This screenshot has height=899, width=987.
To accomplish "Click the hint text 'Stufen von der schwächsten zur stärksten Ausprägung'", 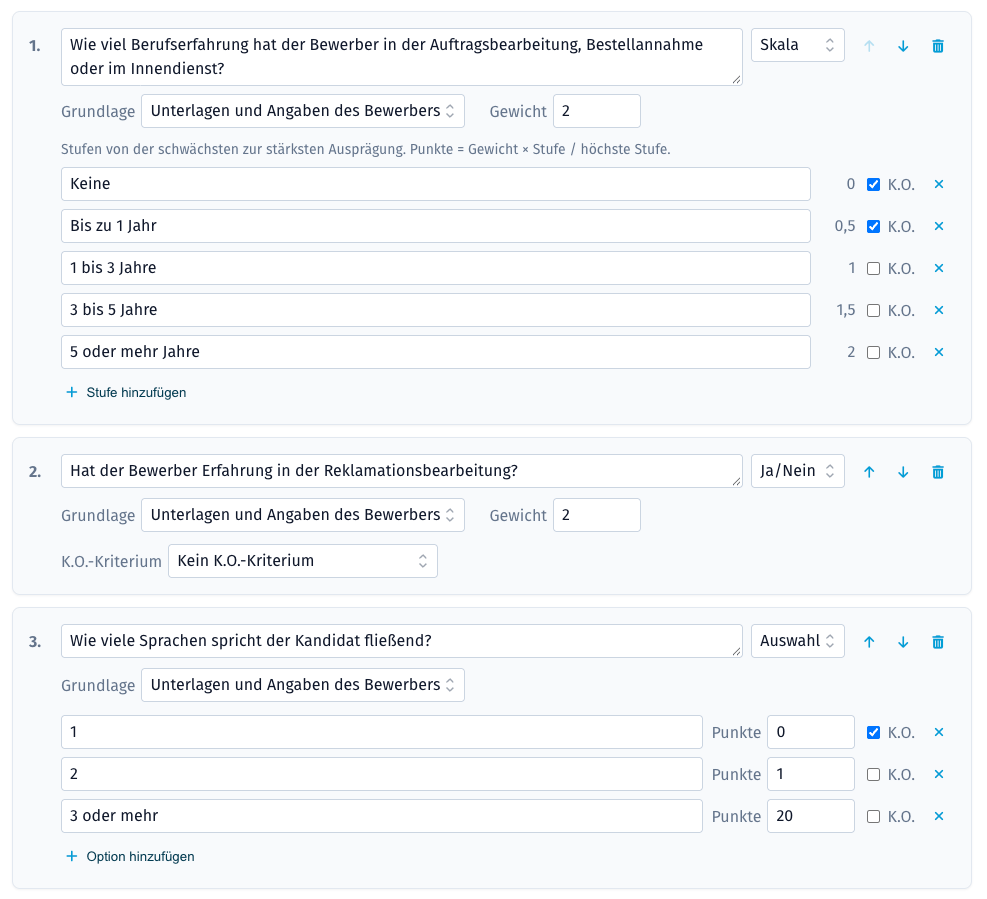I will coord(234,149).
